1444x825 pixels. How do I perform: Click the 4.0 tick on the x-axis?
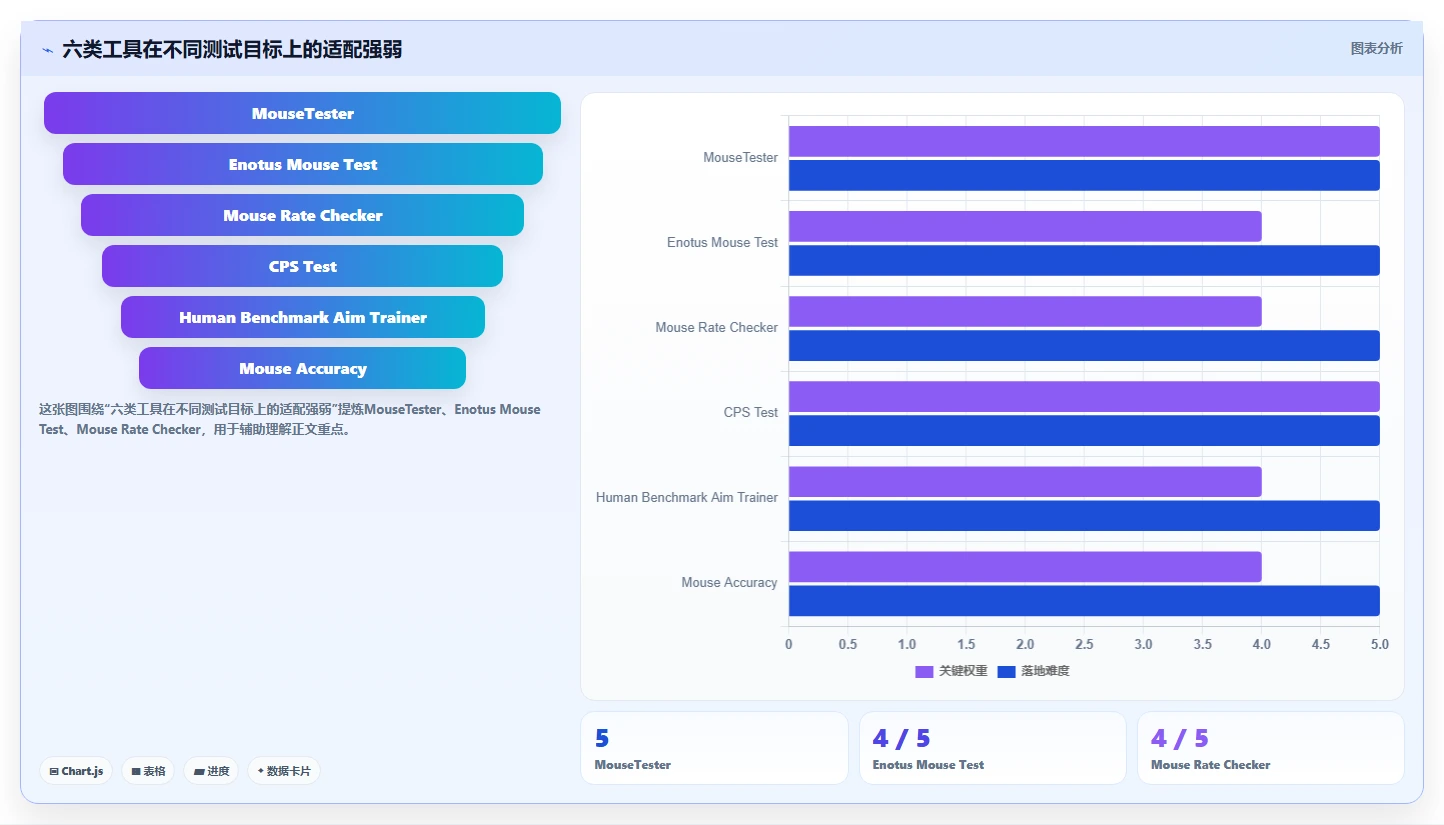click(1262, 644)
